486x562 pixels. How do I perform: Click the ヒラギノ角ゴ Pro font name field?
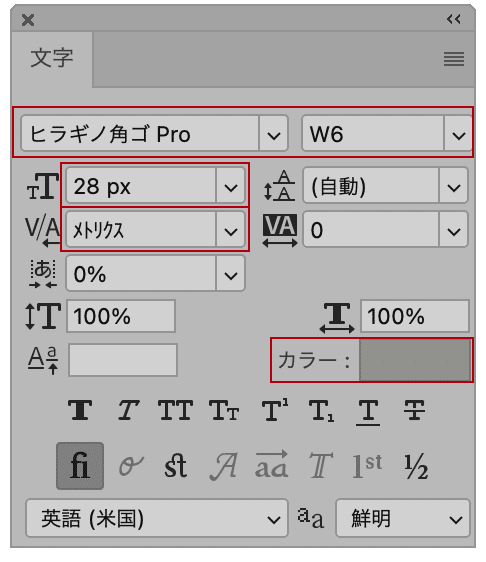(140, 133)
